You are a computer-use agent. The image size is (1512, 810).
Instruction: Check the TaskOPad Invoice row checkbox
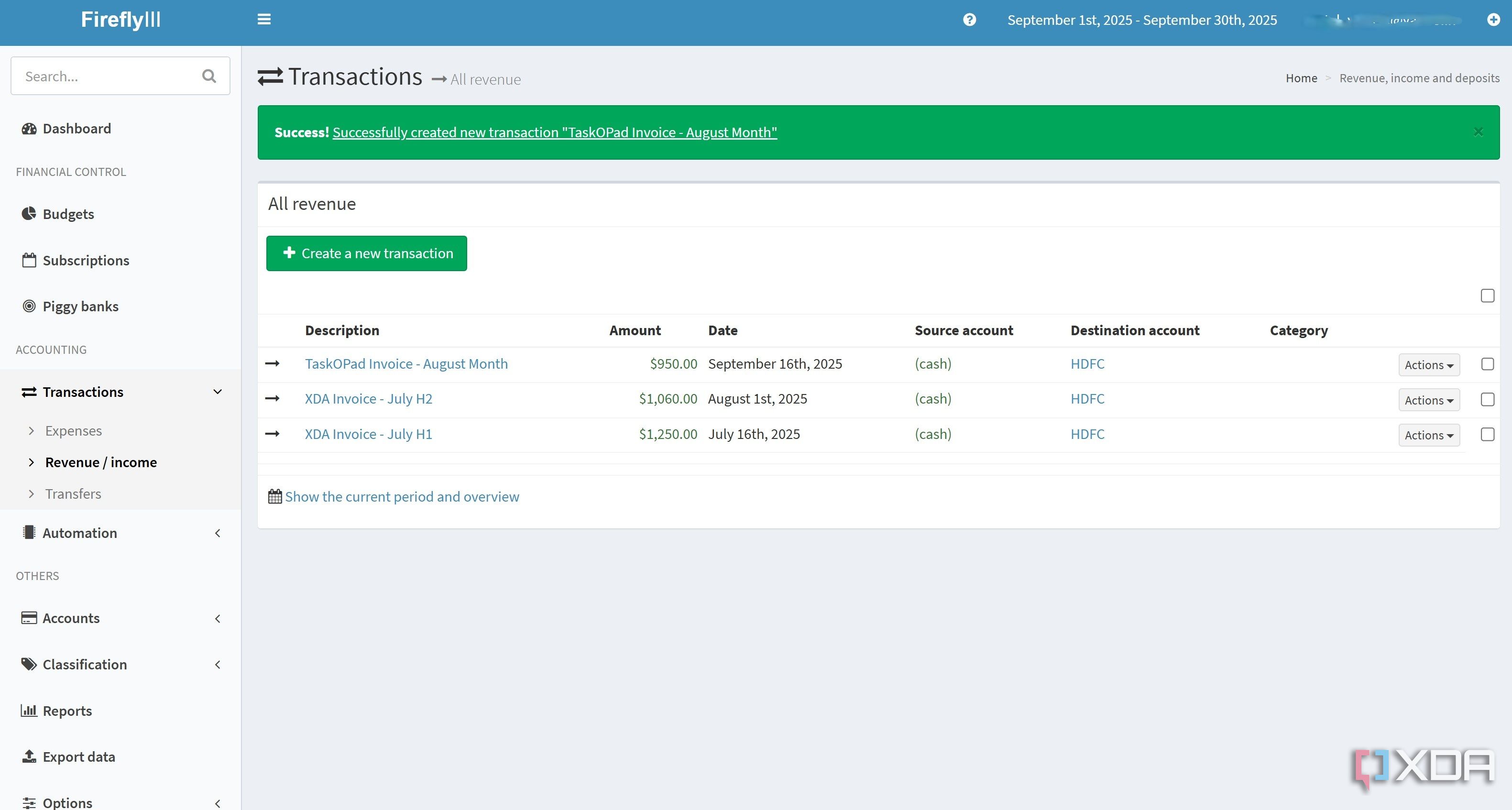pyautogui.click(x=1487, y=364)
